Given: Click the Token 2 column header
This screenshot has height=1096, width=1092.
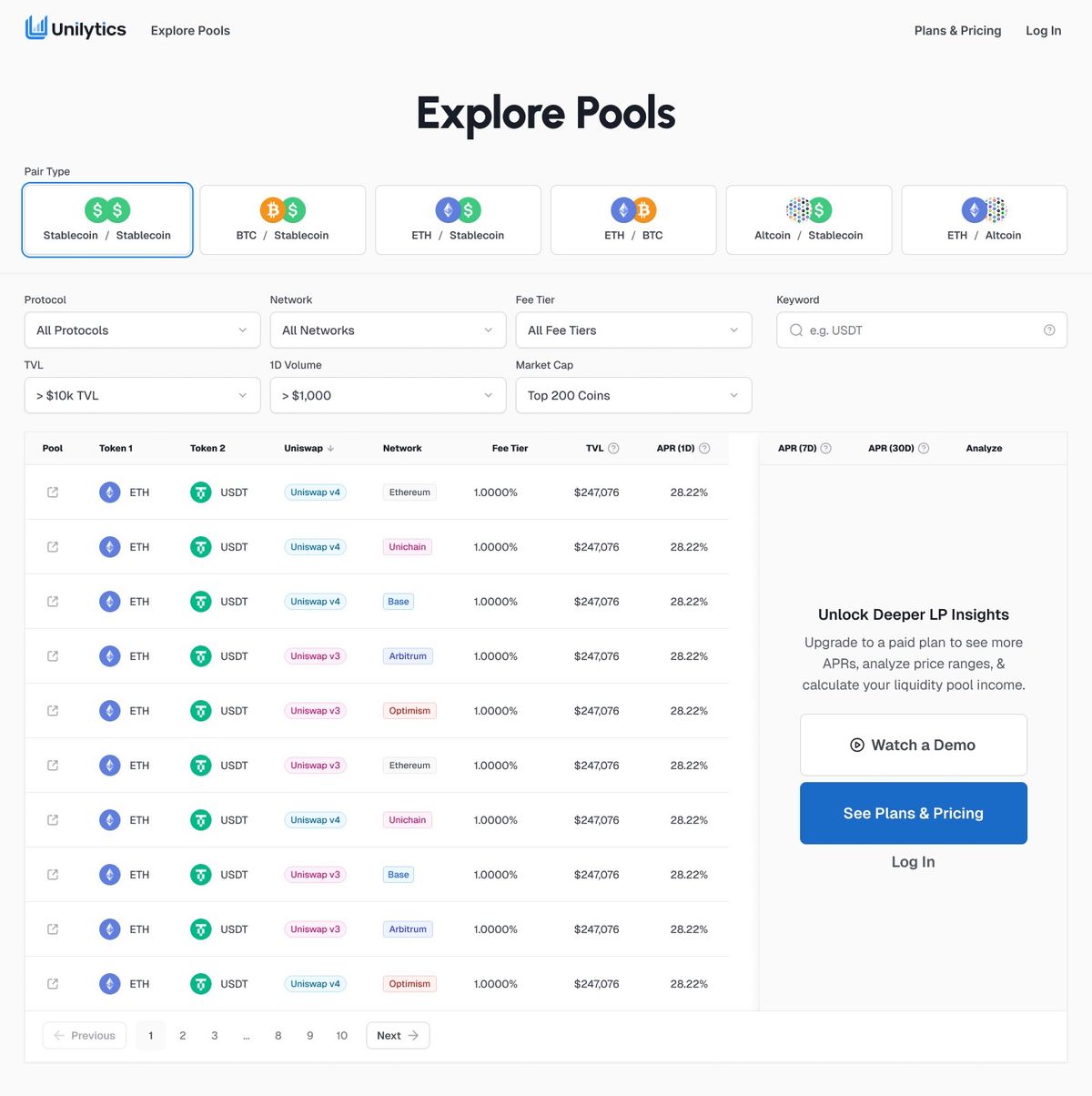Looking at the screenshot, I should pyautogui.click(x=207, y=448).
